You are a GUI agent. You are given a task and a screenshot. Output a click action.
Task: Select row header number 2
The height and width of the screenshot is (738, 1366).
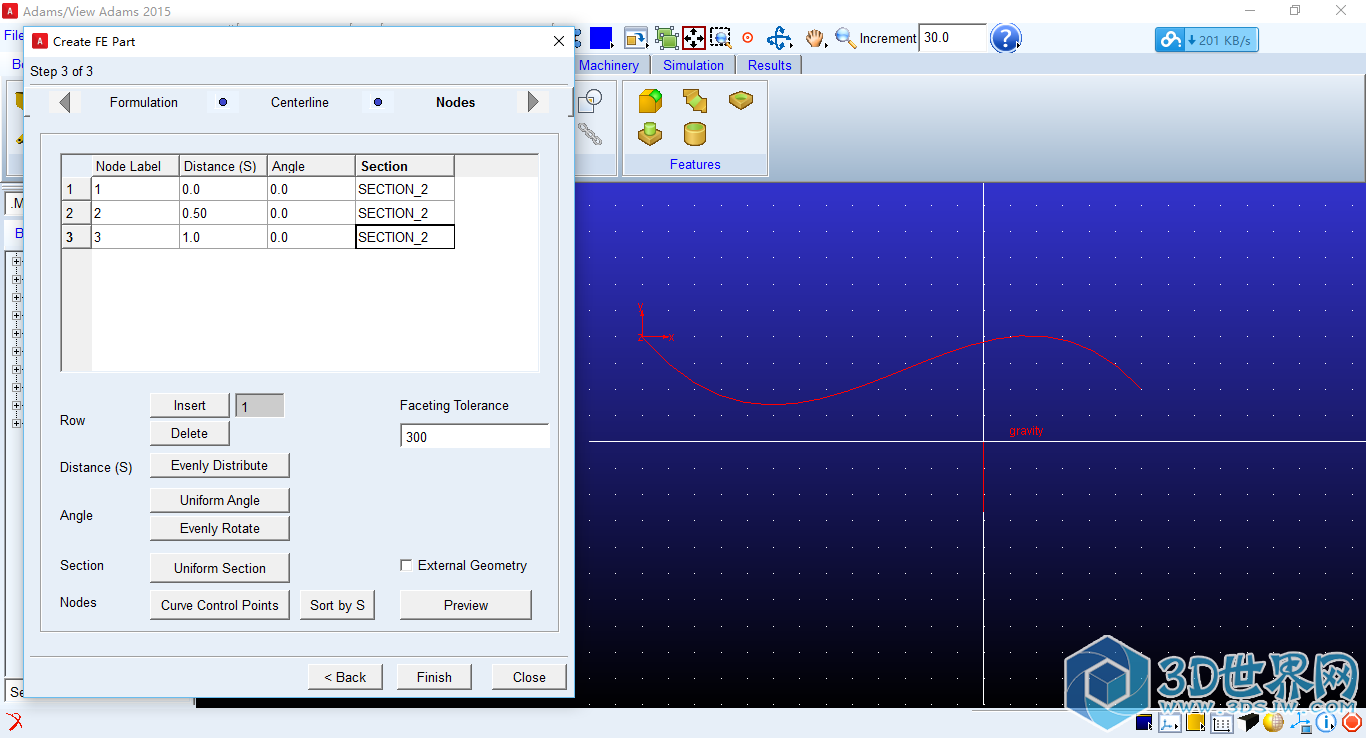pyautogui.click(x=76, y=213)
